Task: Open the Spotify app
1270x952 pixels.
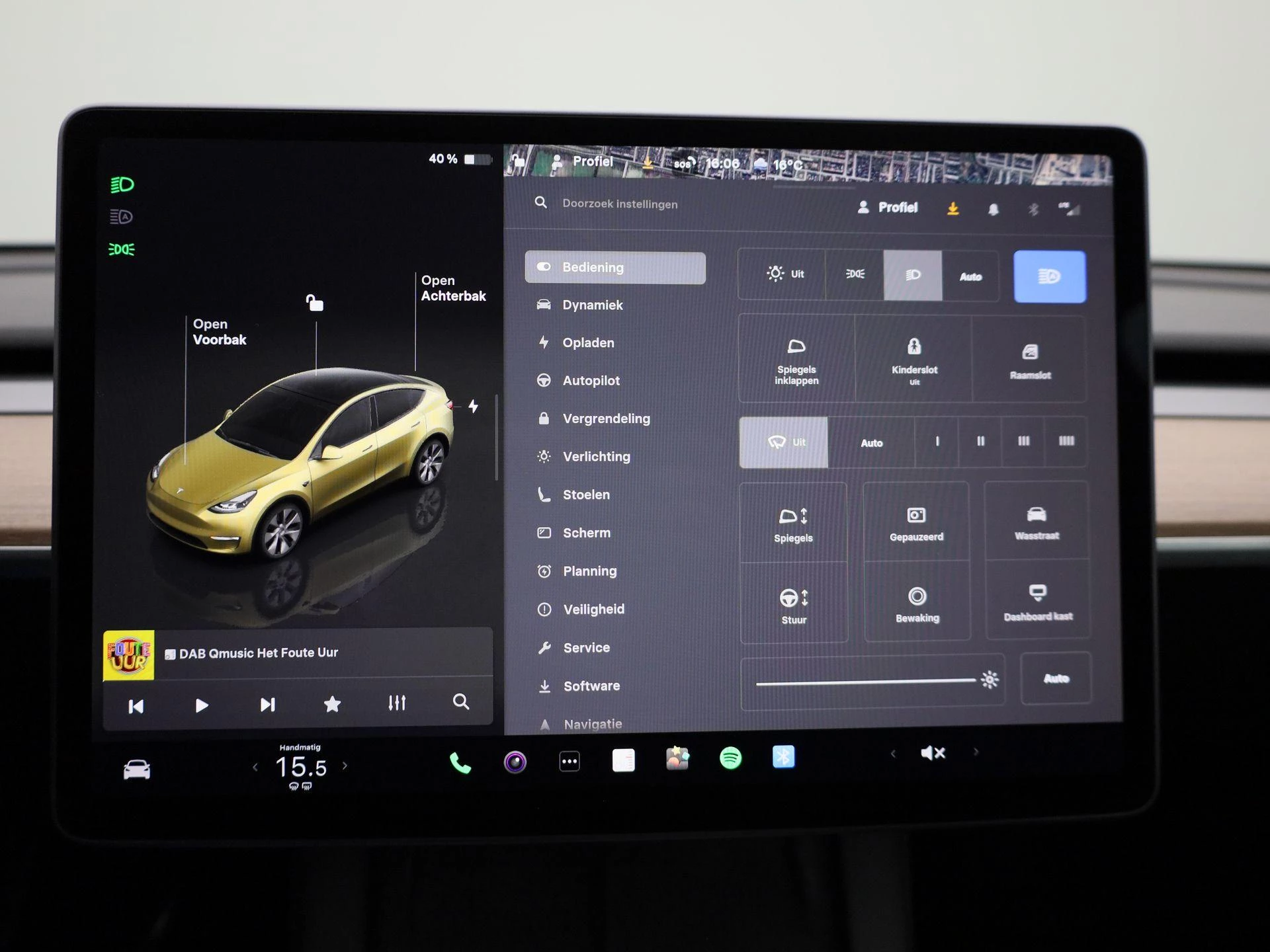Action: pyautogui.click(x=730, y=758)
